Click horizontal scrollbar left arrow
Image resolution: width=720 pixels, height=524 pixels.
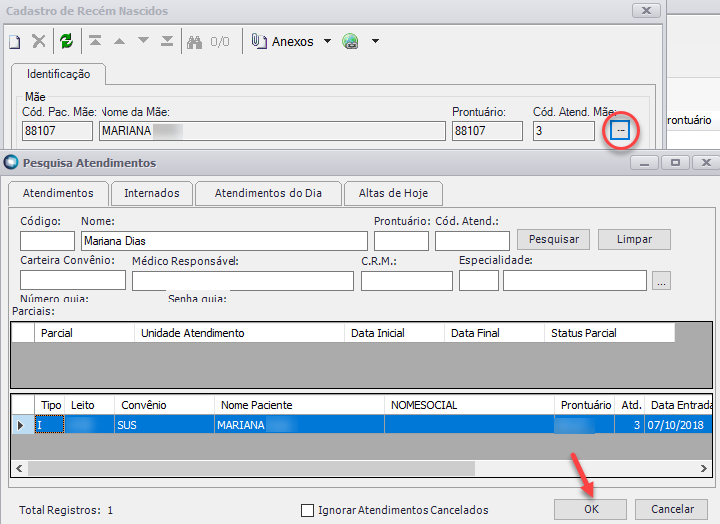click(19, 468)
